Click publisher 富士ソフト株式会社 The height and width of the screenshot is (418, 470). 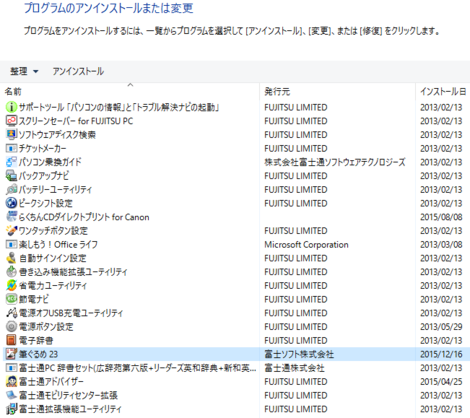pyautogui.click(x=299, y=354)
